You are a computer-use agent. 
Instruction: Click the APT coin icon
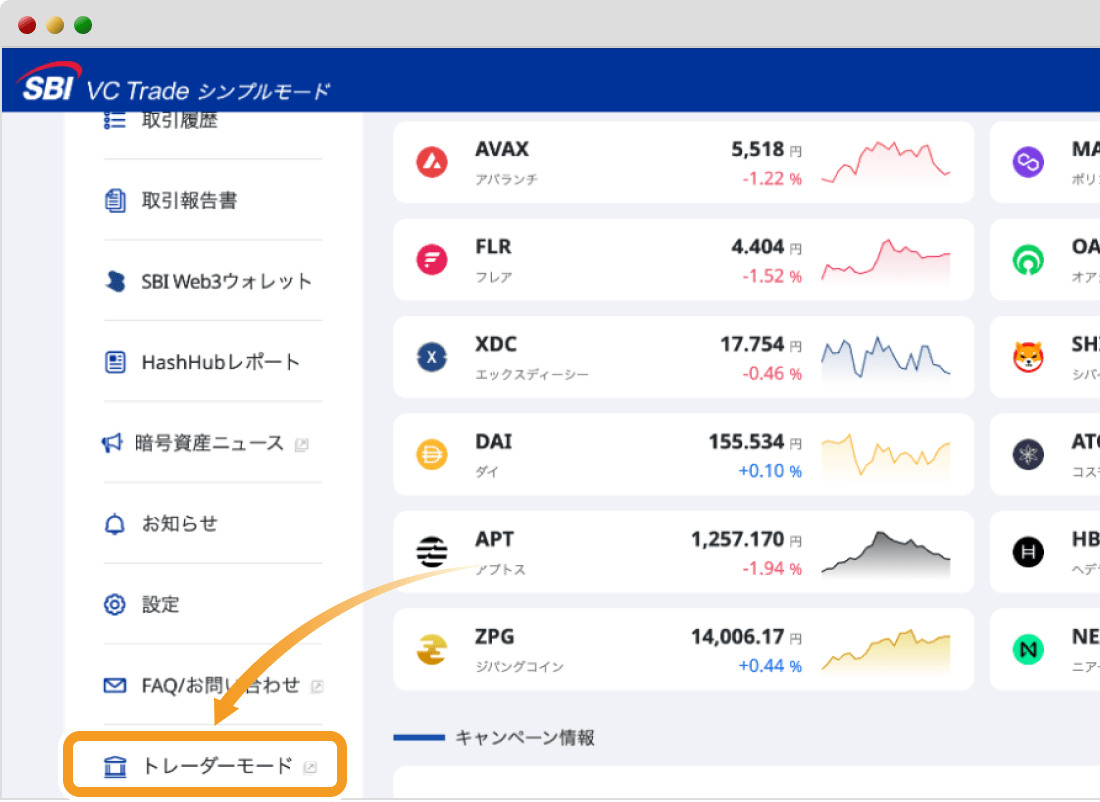pos(432,552)
